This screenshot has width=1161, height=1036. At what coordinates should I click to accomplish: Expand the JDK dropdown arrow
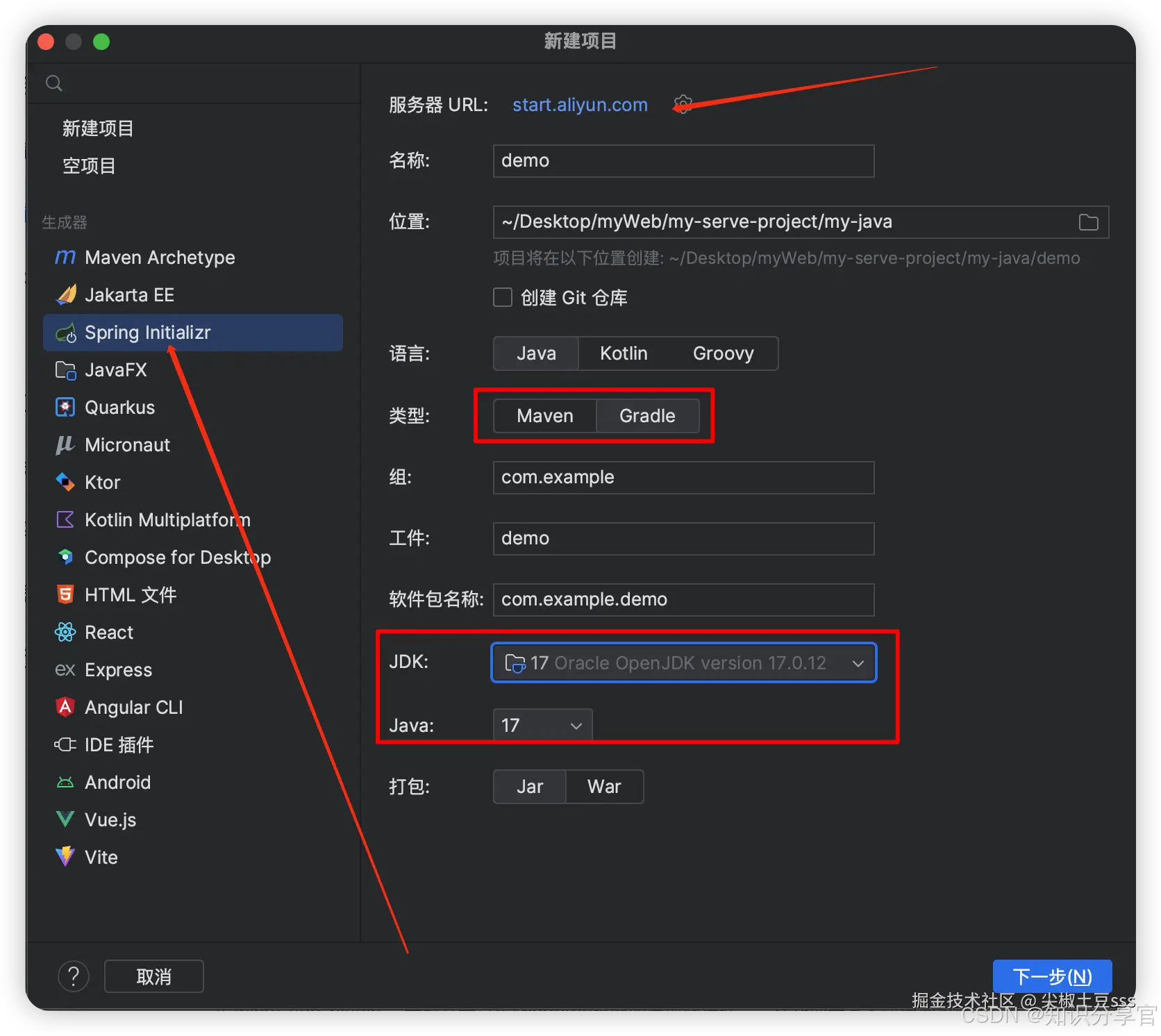[x=858, y=663]
